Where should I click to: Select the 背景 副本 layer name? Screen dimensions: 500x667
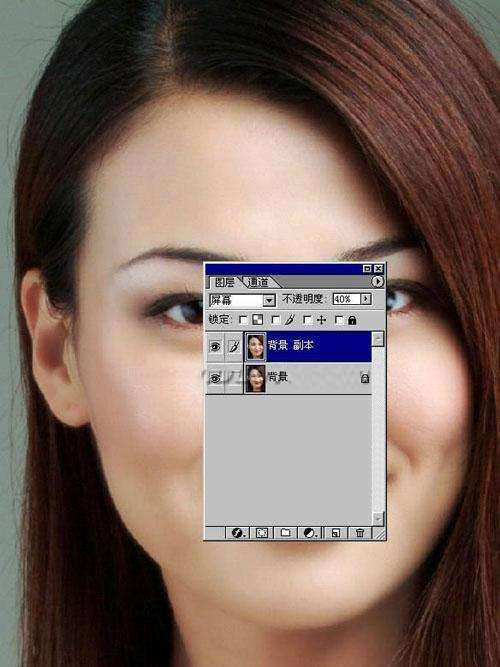pos(291,345)
